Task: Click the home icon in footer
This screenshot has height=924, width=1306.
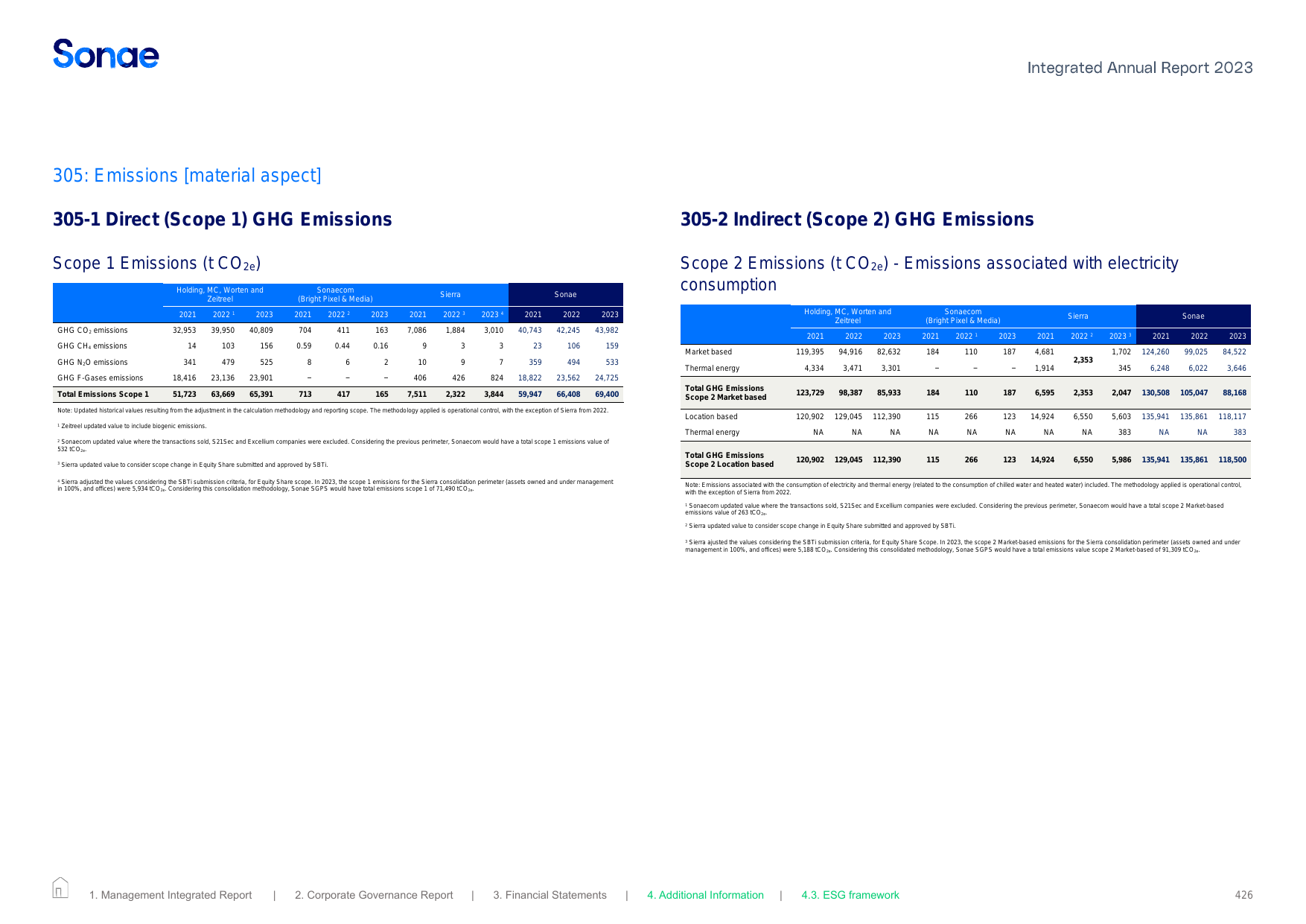Action: coord(60,888)
